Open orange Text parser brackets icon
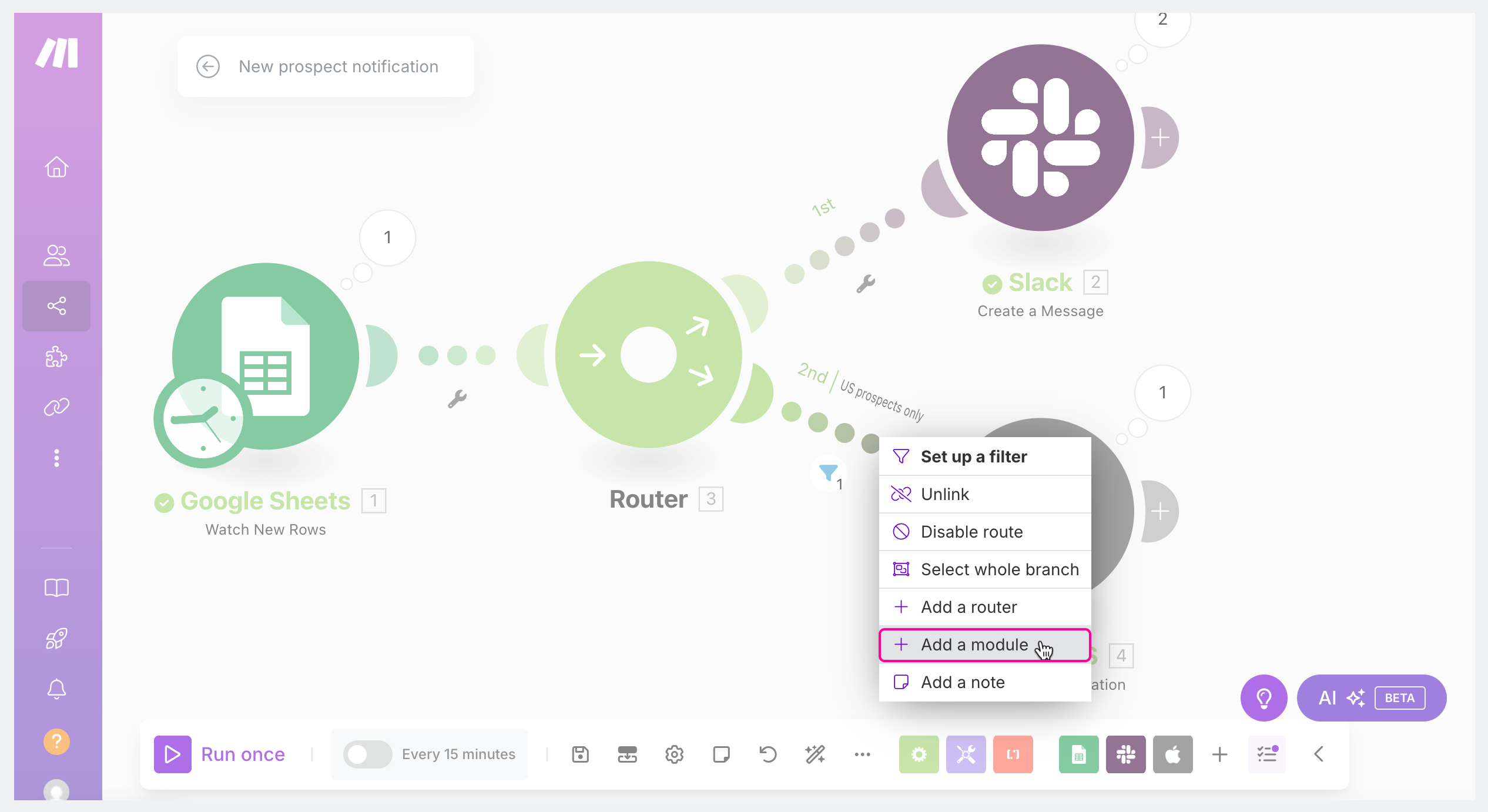Image resolution: width=1488 pixels, height=812 pixels. (x=1013, y=754)
